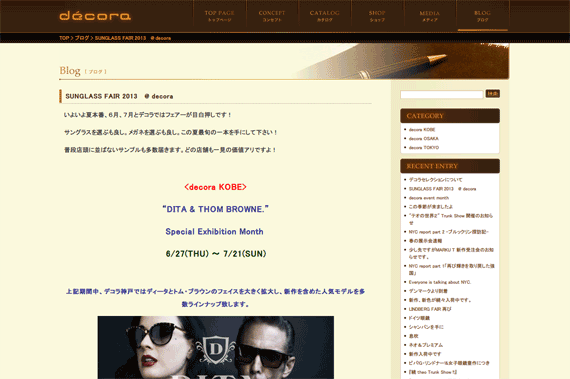Image resolution: width=570 pixels, height=379 pixels.
Task: Open entry 新作、新色が続々入荷中です。
Action: click(x=440, y=300)
